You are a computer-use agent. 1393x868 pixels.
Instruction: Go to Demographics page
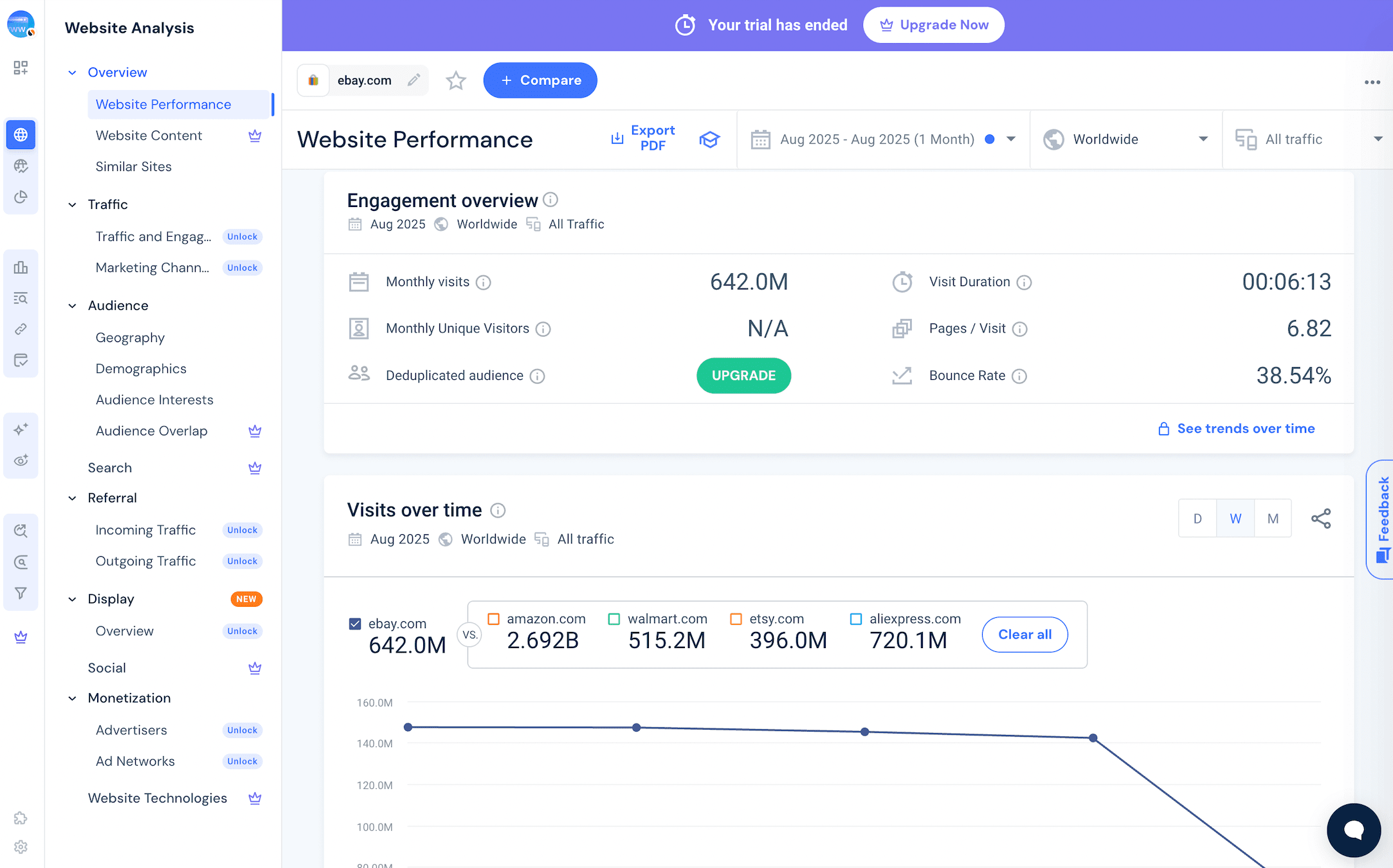click(141, 368)
